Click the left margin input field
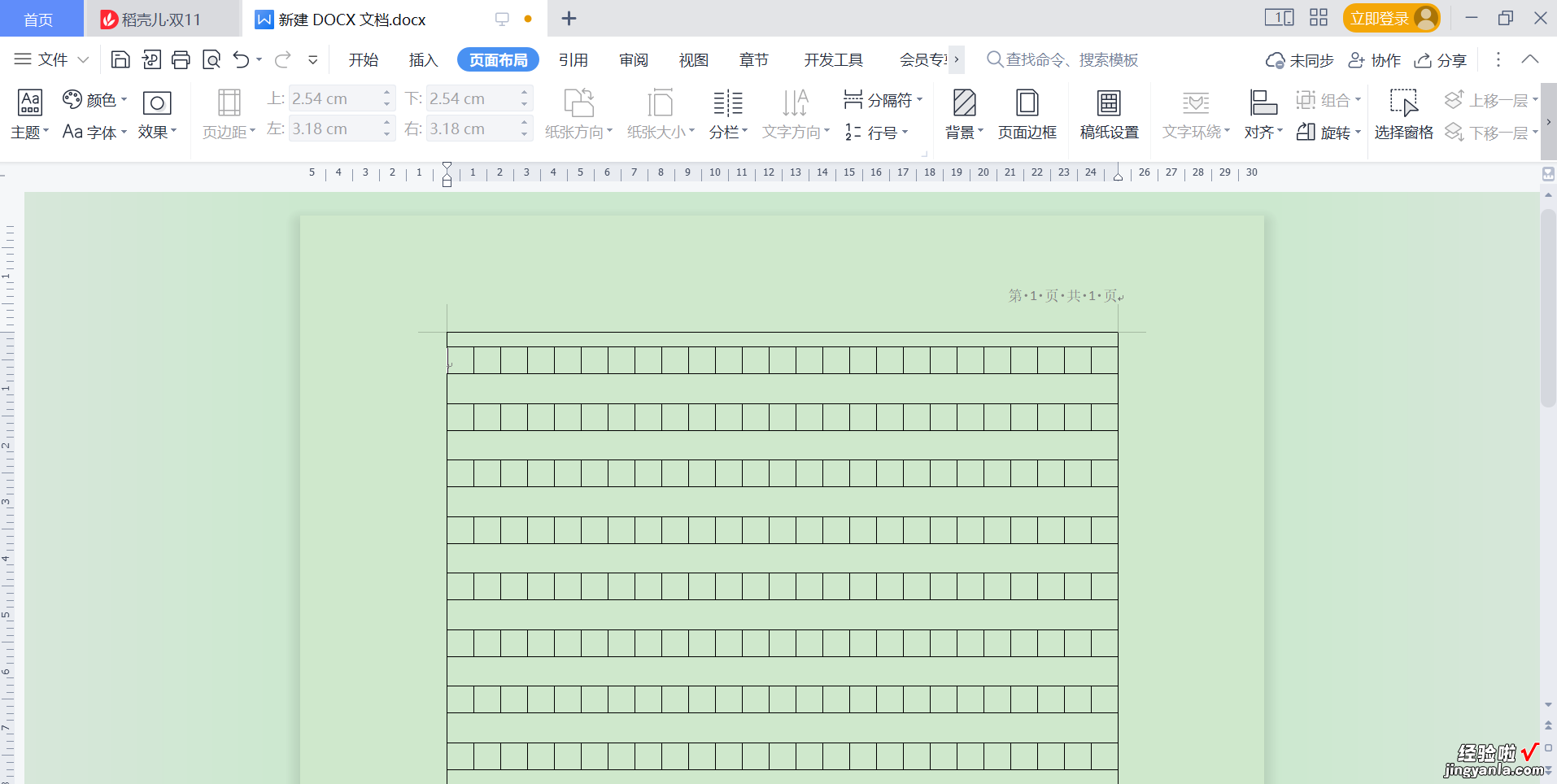 [334, 128]
